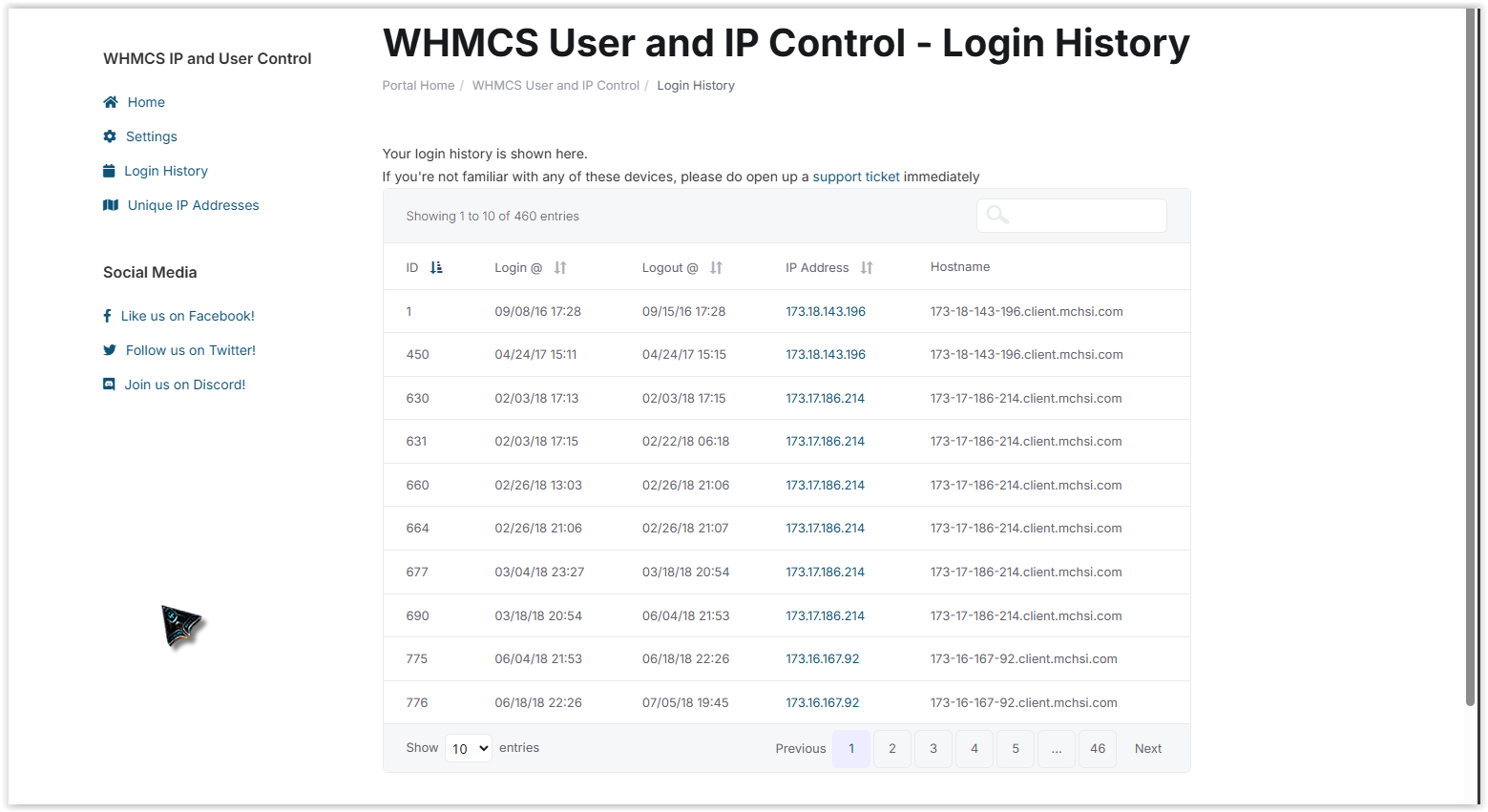Go to Next page
Screen dimensions: 1488x812
(x=1148, y=749)
